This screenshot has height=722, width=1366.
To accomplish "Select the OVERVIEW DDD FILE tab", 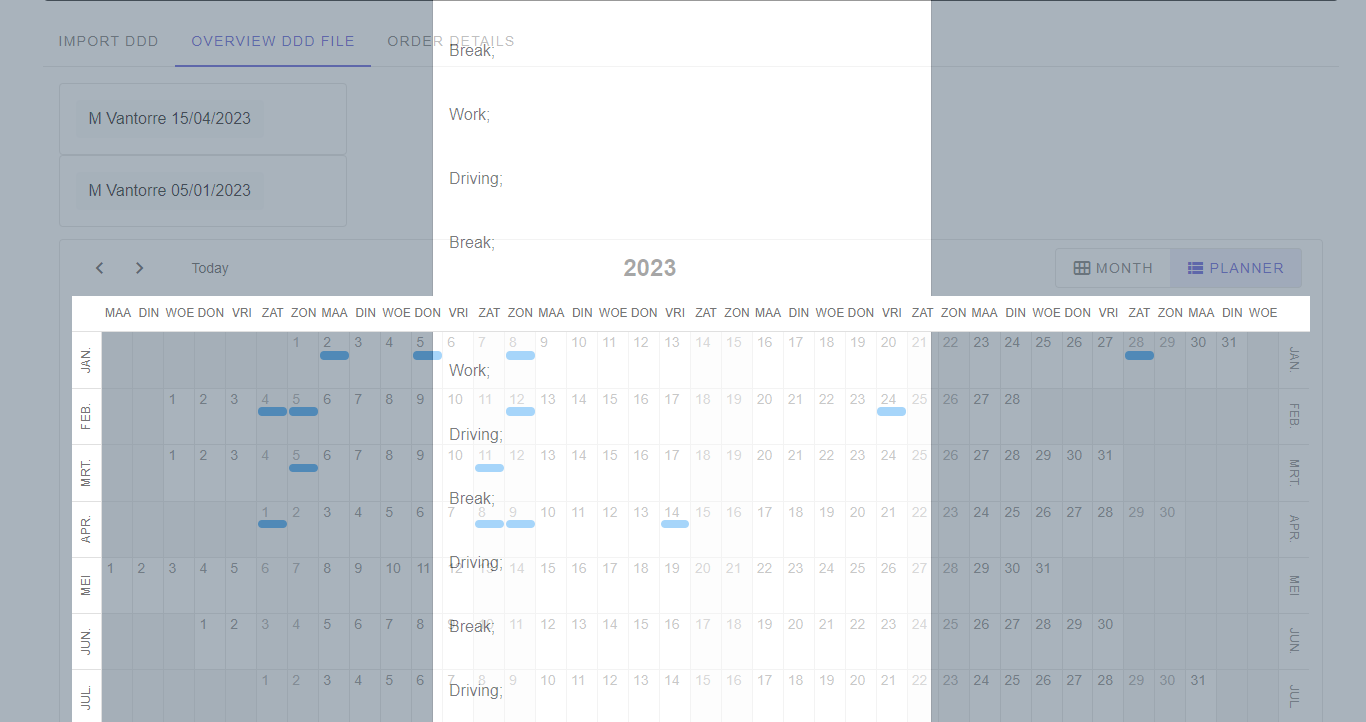I will (x=272, y=41).
